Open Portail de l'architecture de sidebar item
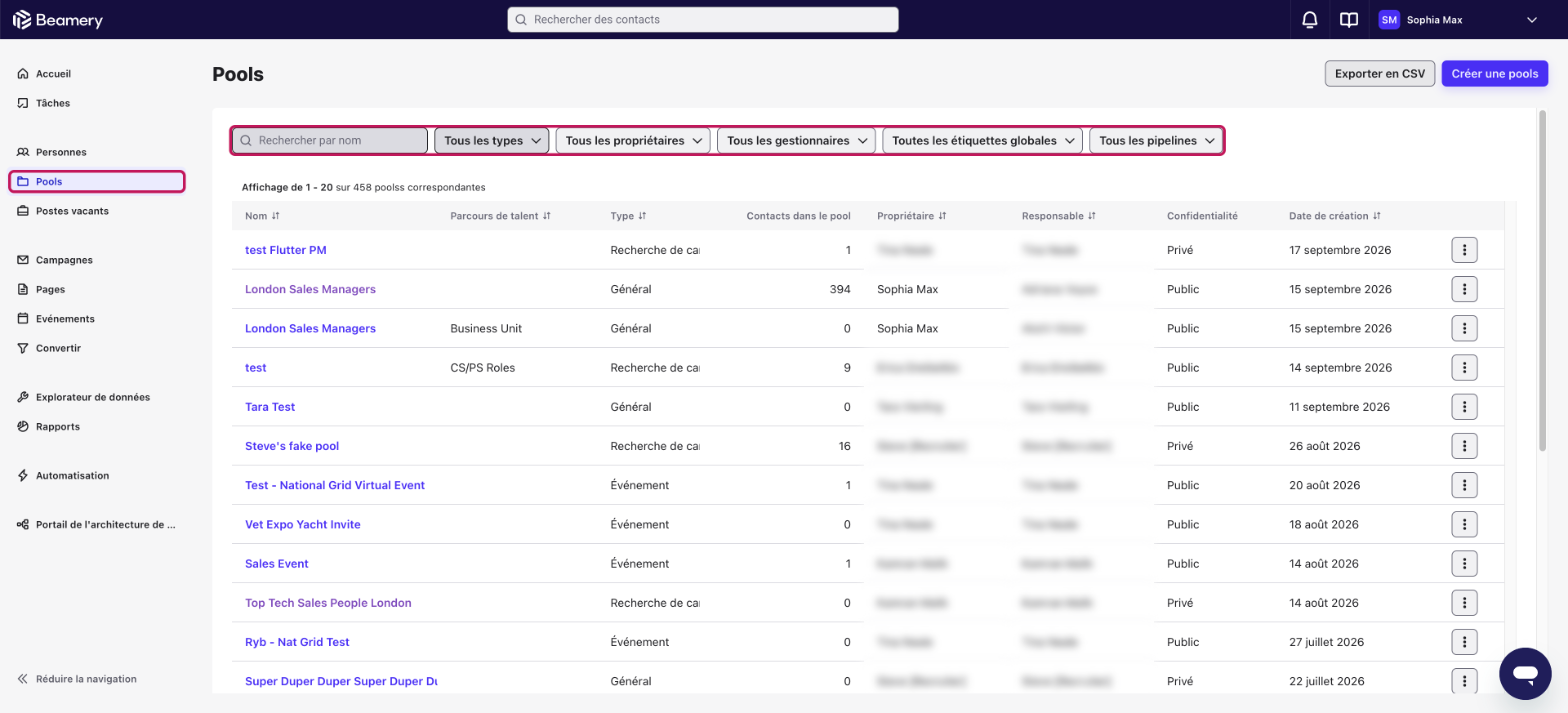The height and width of the screenshot is (713, 1568). [x=97, y=525]
